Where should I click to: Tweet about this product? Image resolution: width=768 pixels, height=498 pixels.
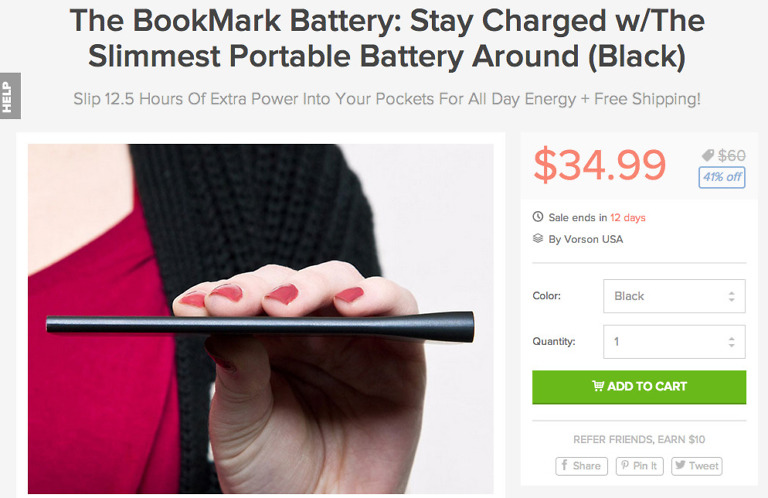click(x=696, y=466)
